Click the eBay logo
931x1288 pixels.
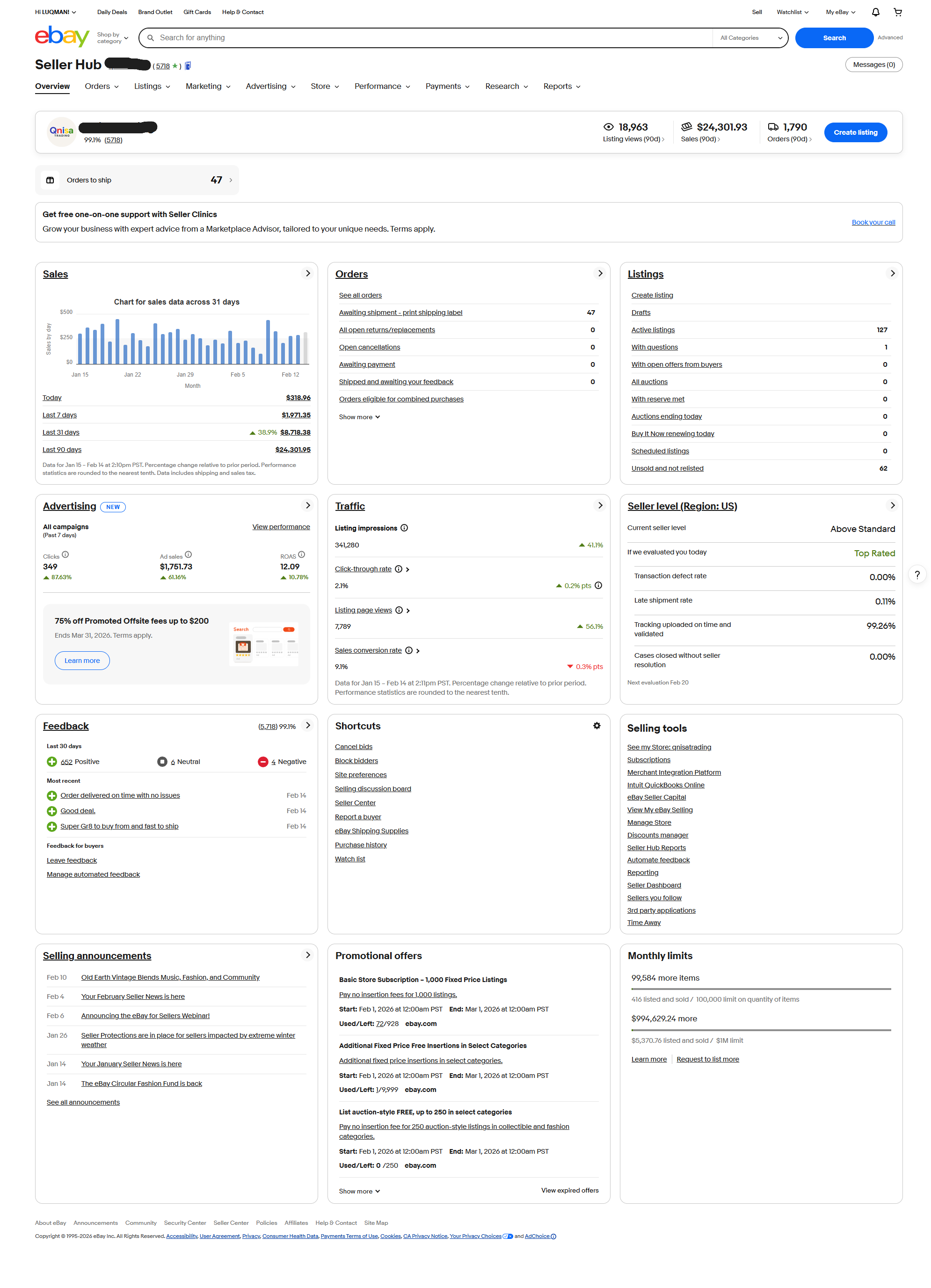click(62, 37)
